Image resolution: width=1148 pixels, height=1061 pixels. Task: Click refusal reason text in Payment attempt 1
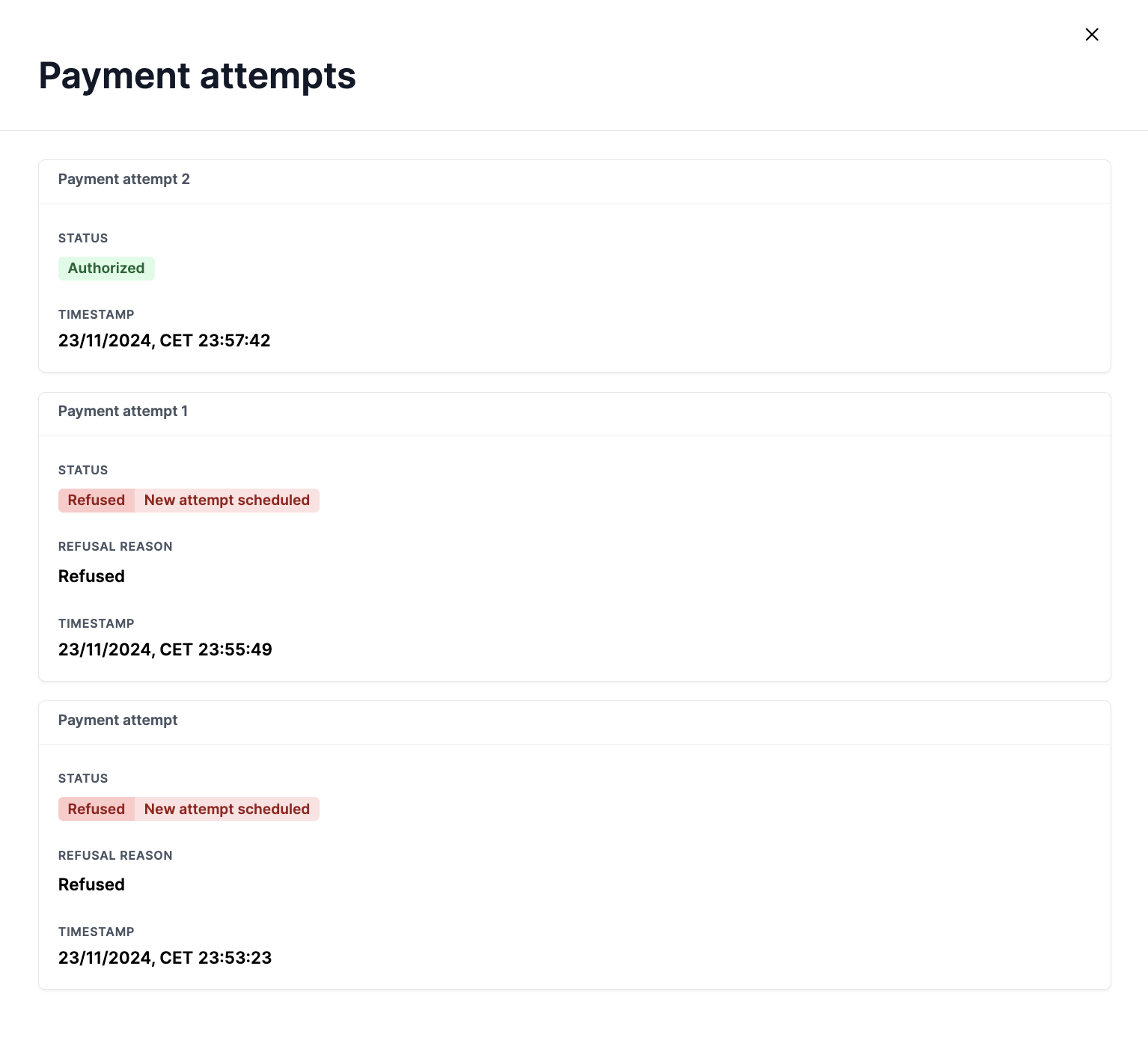tap(91, 577)
